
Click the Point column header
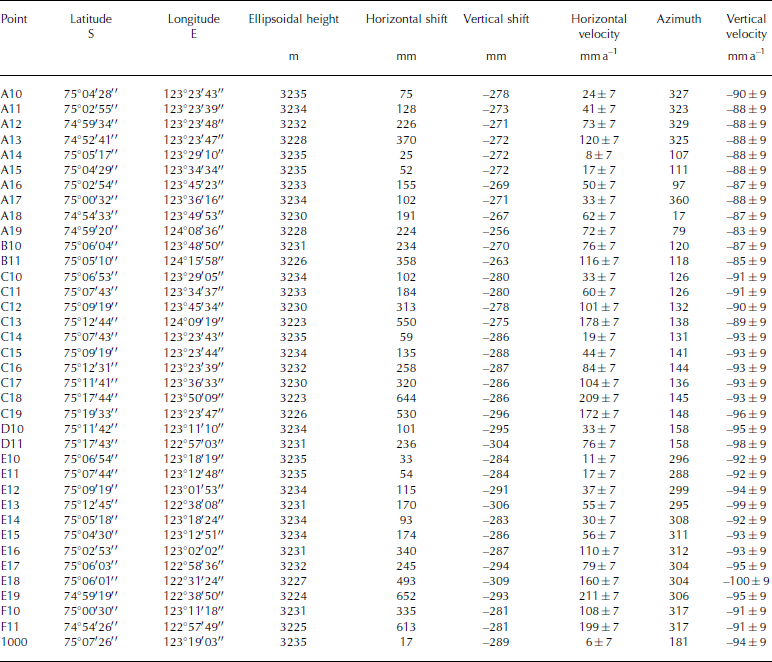17,19
